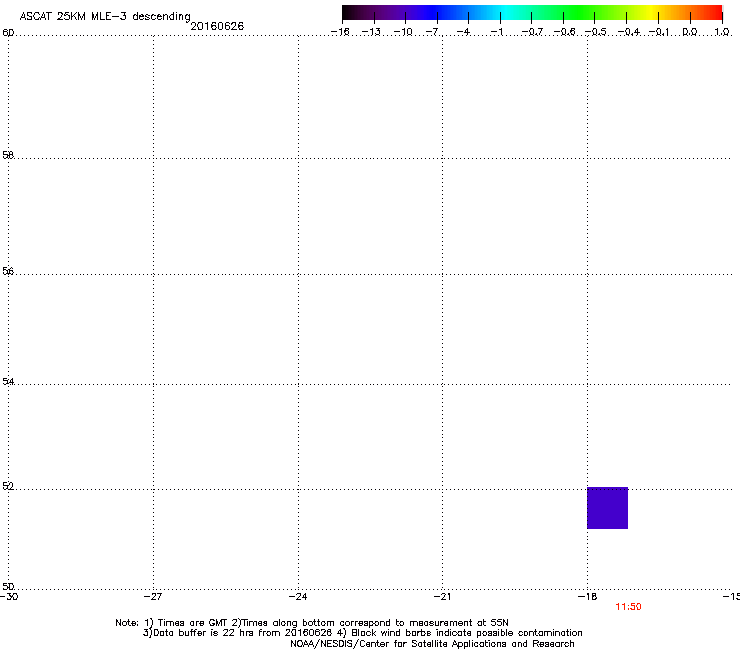Screen dimensions: 740x650
Task: Click the latitude label 56
Action: (x=8, y=271)
